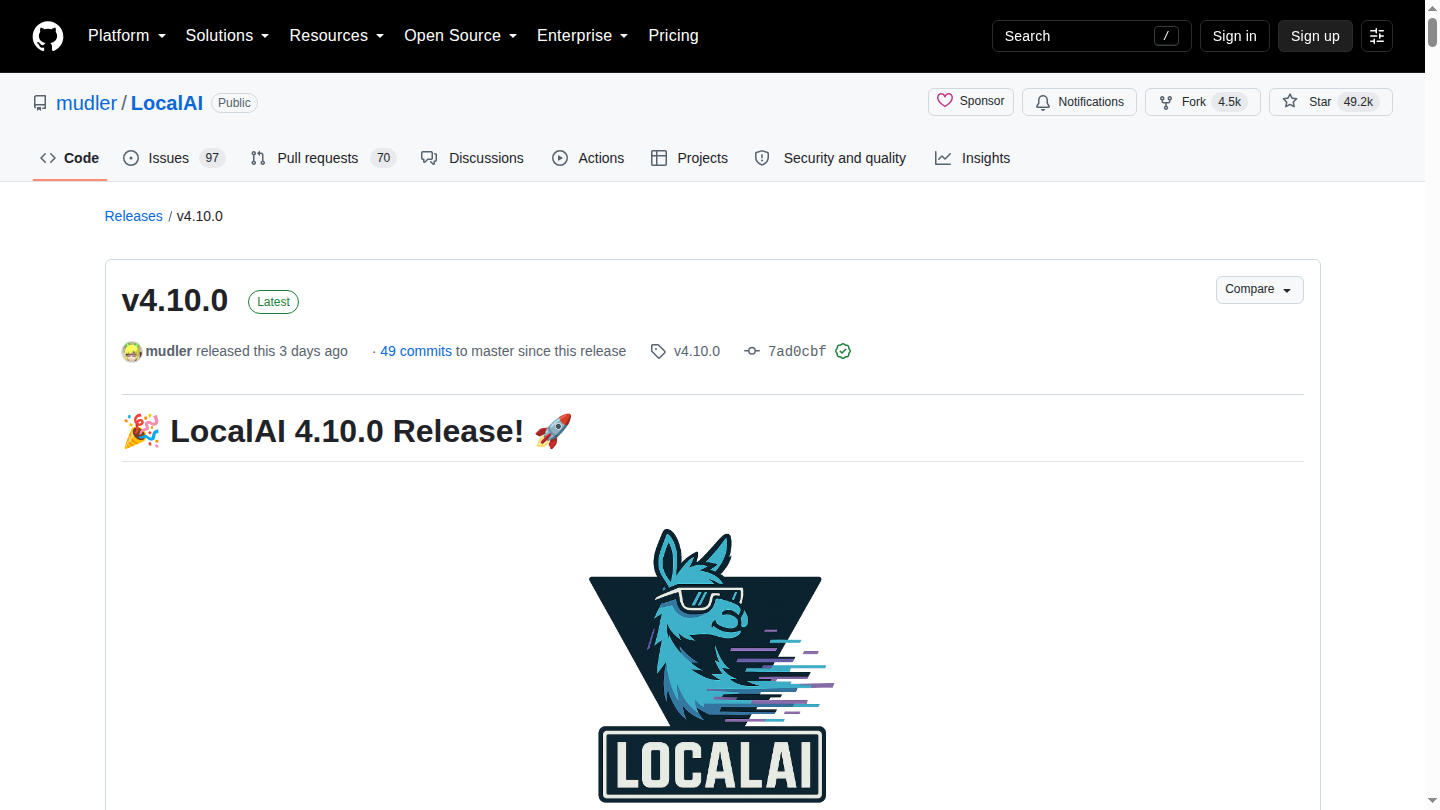Click mudler's avatar image
Image resolution: width=1440 pixels, height=810 pixels.
[x=132, y=351]
